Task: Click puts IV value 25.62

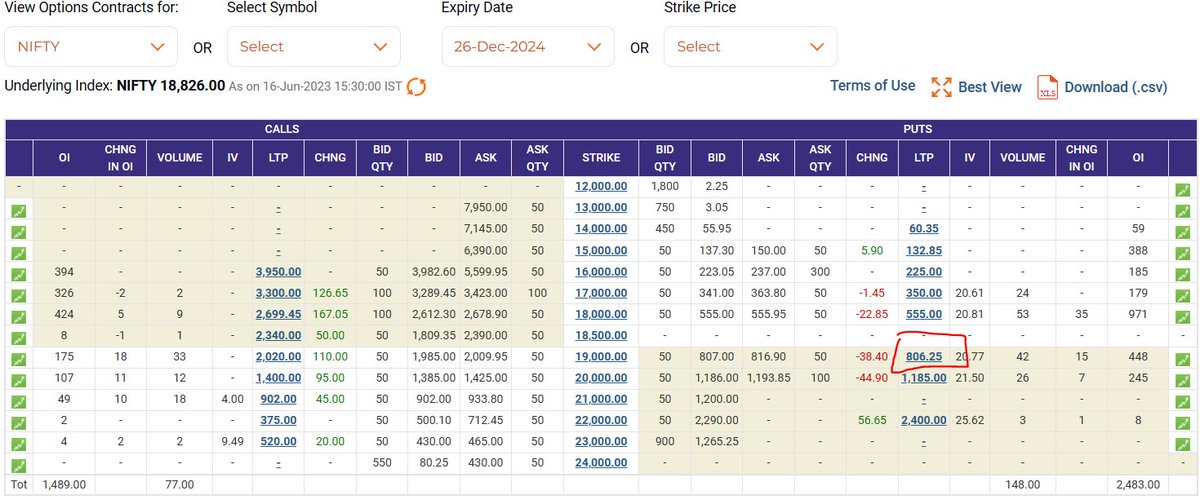Action: coord(969,422)
